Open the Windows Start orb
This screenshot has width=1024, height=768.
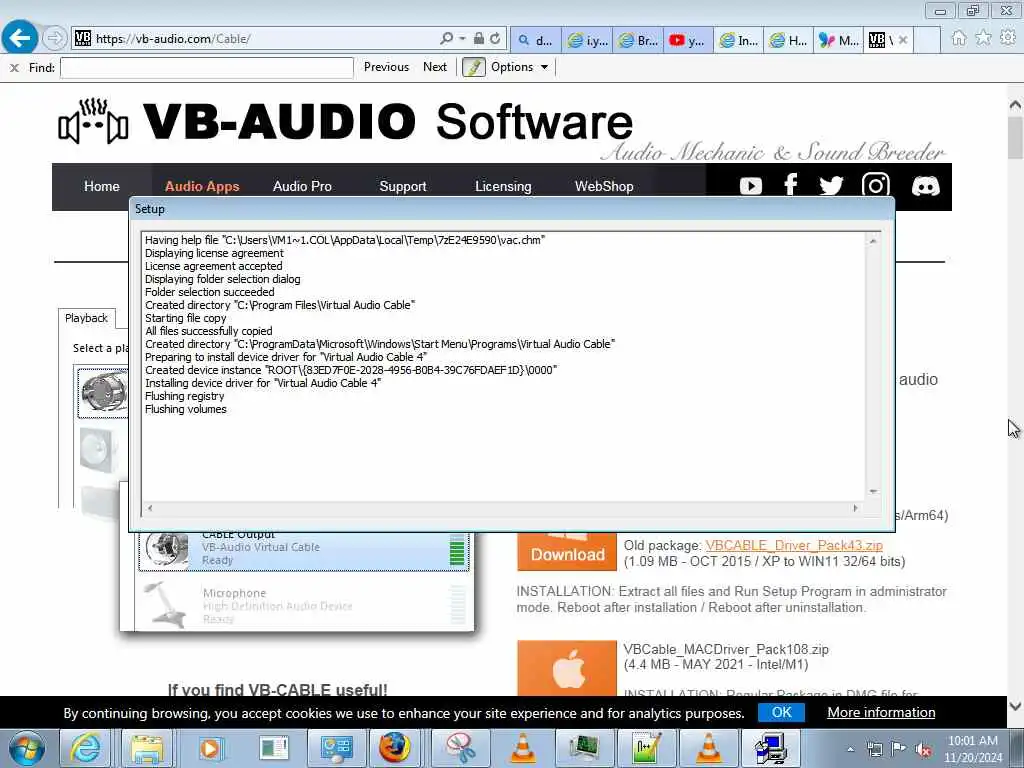coord(26,748)
